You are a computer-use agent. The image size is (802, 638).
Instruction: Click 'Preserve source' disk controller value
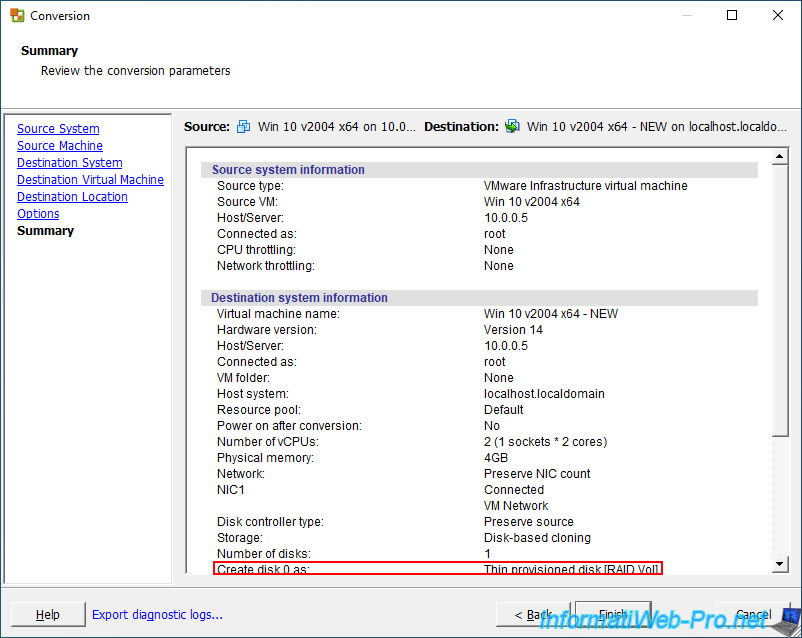[529, 521]
